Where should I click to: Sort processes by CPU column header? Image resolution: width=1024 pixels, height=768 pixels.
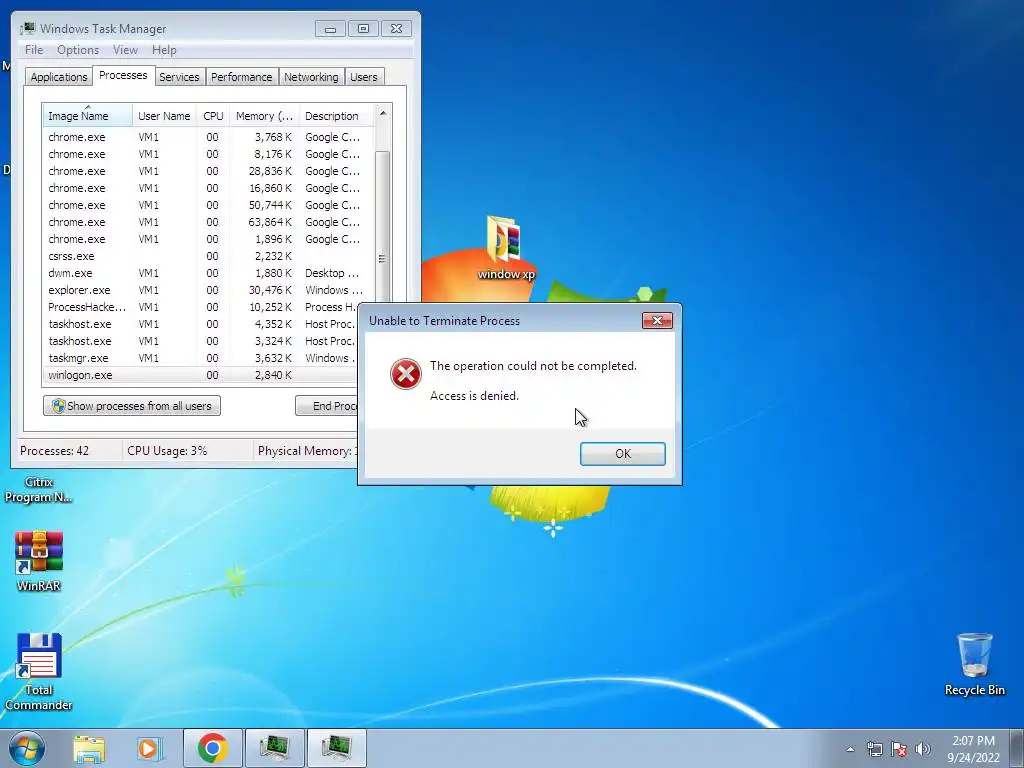(213, 116)
